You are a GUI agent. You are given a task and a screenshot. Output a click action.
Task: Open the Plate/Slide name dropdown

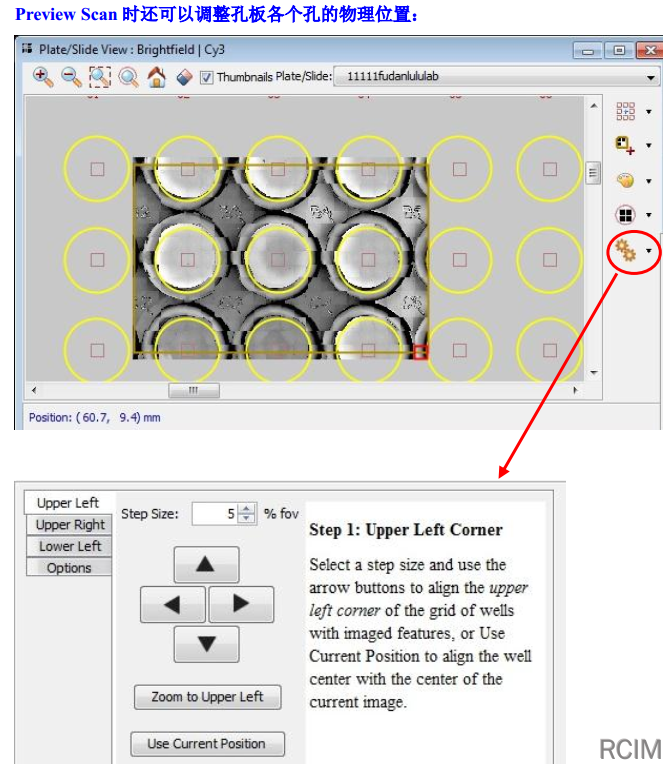[x=499, y=77]
